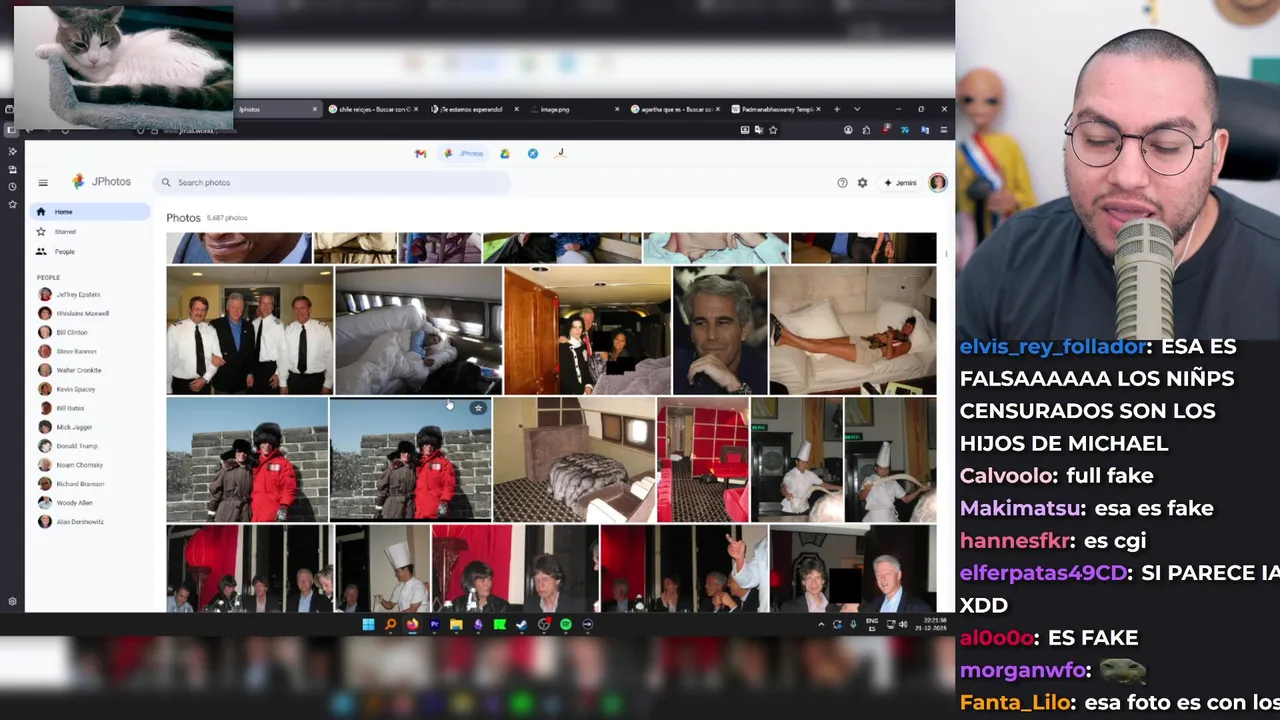Bookmark this page with the star icon
This screenshot has height=720, width=1280.
point(773,130)
